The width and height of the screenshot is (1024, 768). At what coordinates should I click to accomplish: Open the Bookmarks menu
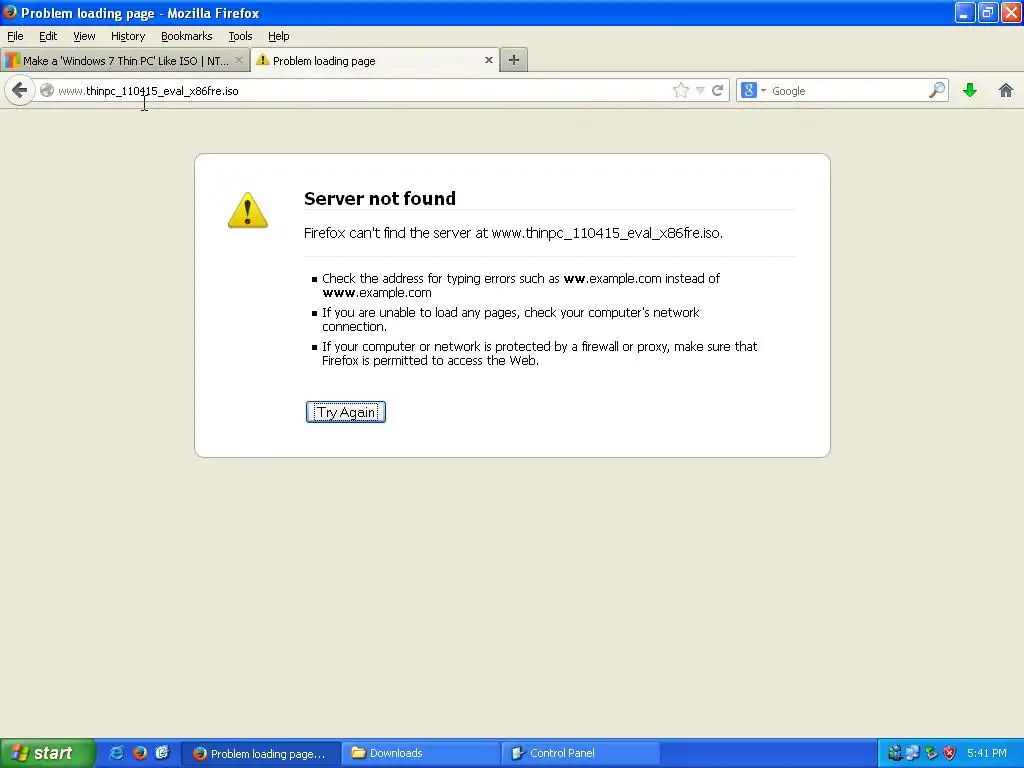pos(187,36)
